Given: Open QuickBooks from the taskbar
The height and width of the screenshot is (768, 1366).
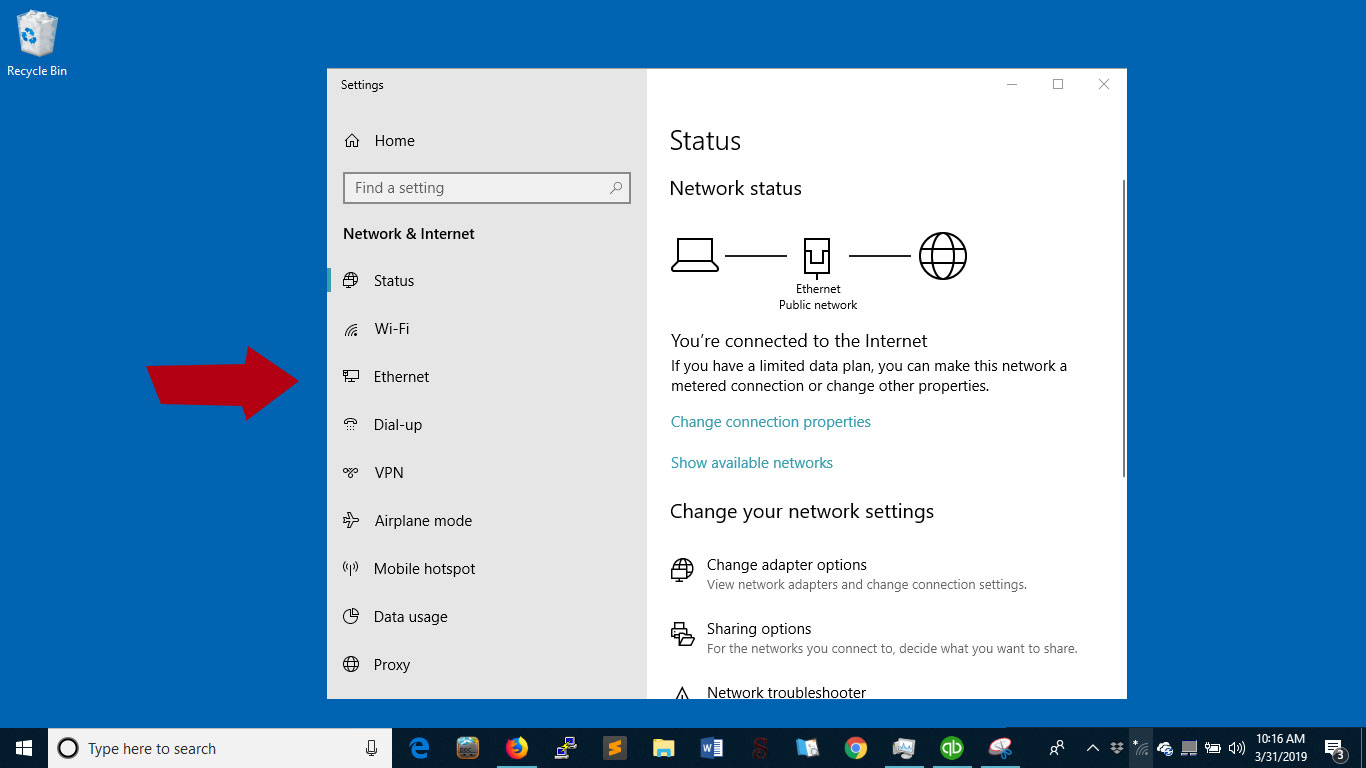Looking at the screenshot, I should 951,748.
